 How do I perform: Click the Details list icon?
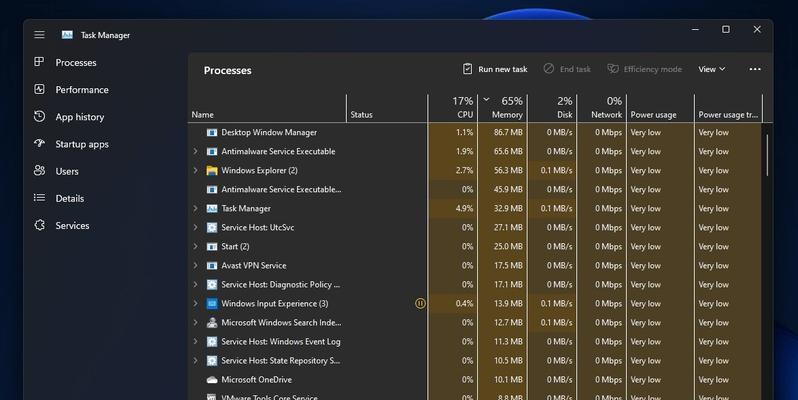(x=39, y=197)
